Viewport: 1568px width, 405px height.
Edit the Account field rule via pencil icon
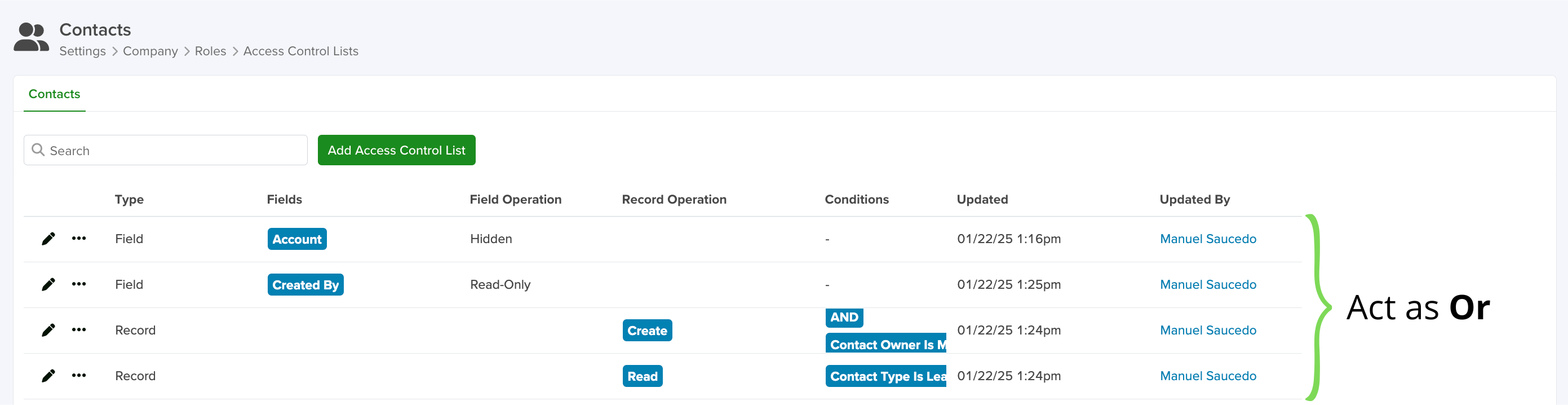[x=48, y=239]
